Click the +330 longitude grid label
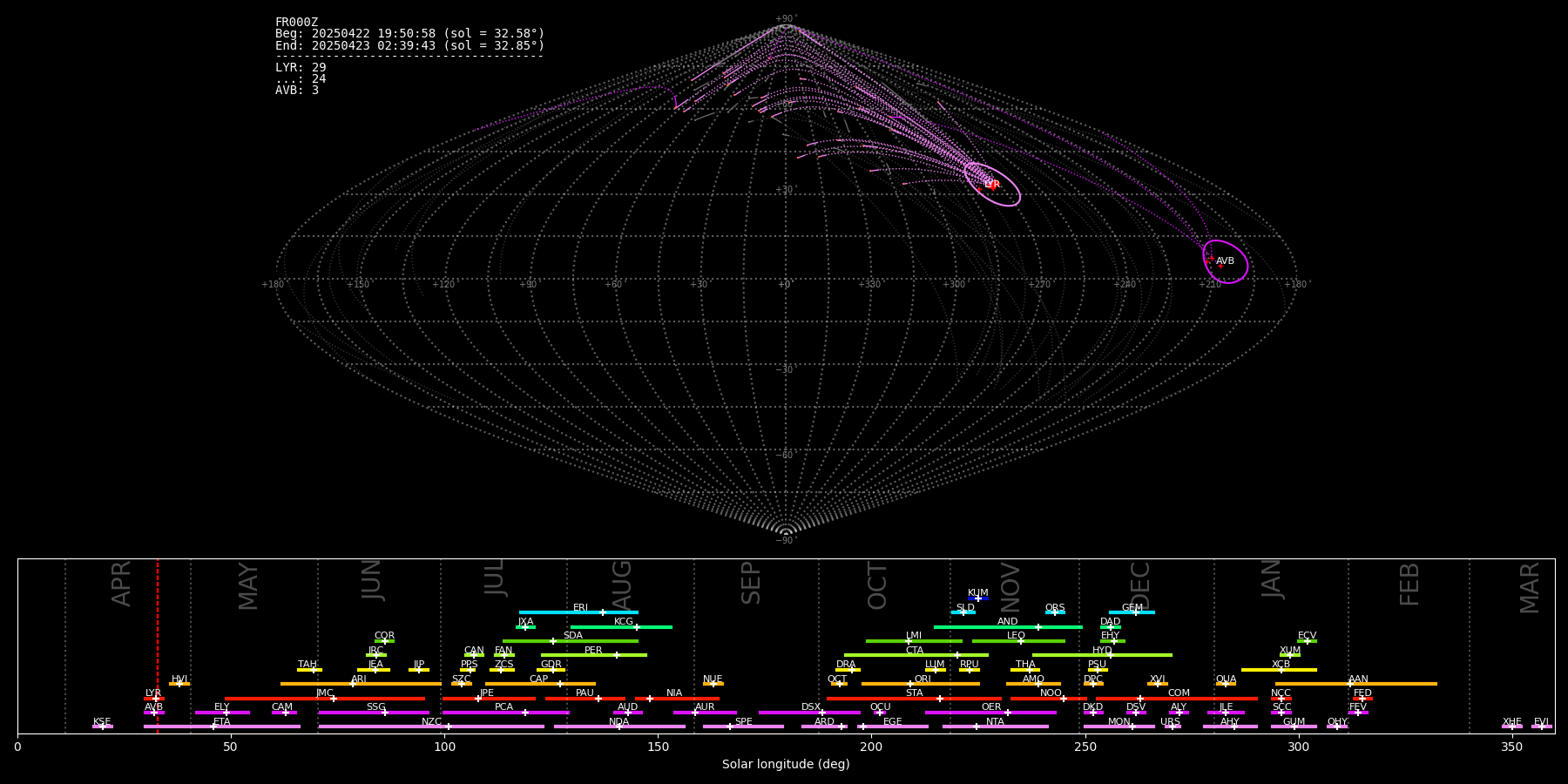 click(x=869, y=285)
